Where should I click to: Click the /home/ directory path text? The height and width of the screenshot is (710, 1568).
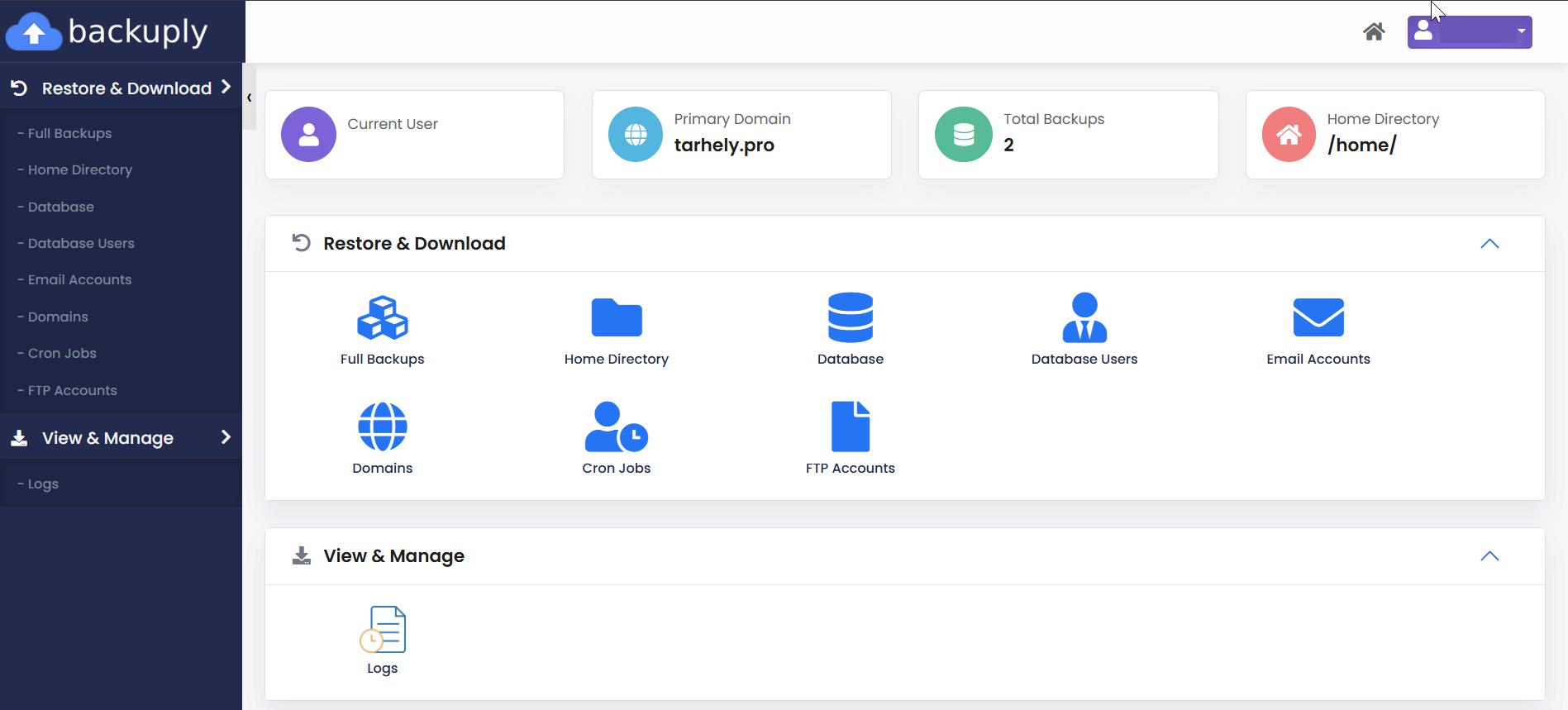(x=1362, y=145)
